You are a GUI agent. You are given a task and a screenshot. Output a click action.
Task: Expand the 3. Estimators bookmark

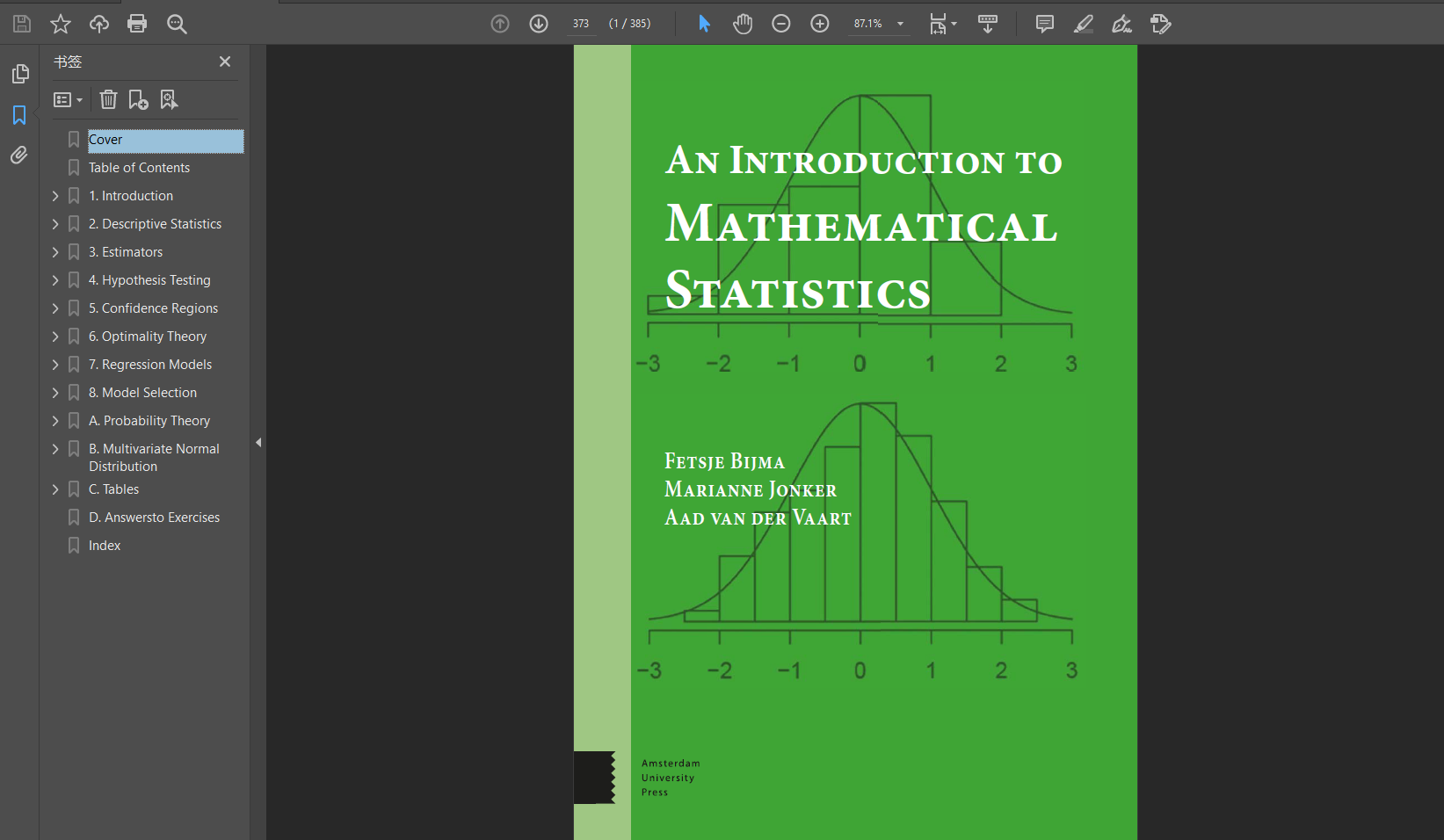point(55,252)
